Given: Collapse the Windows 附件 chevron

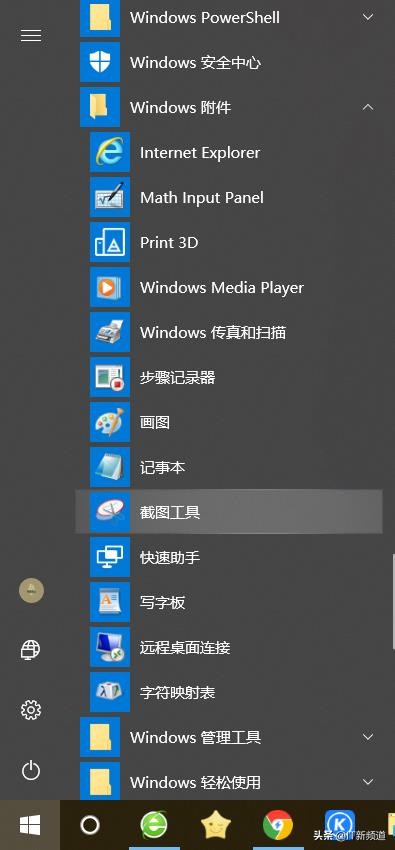Looking at the screenshot, I should click(368, 107).
